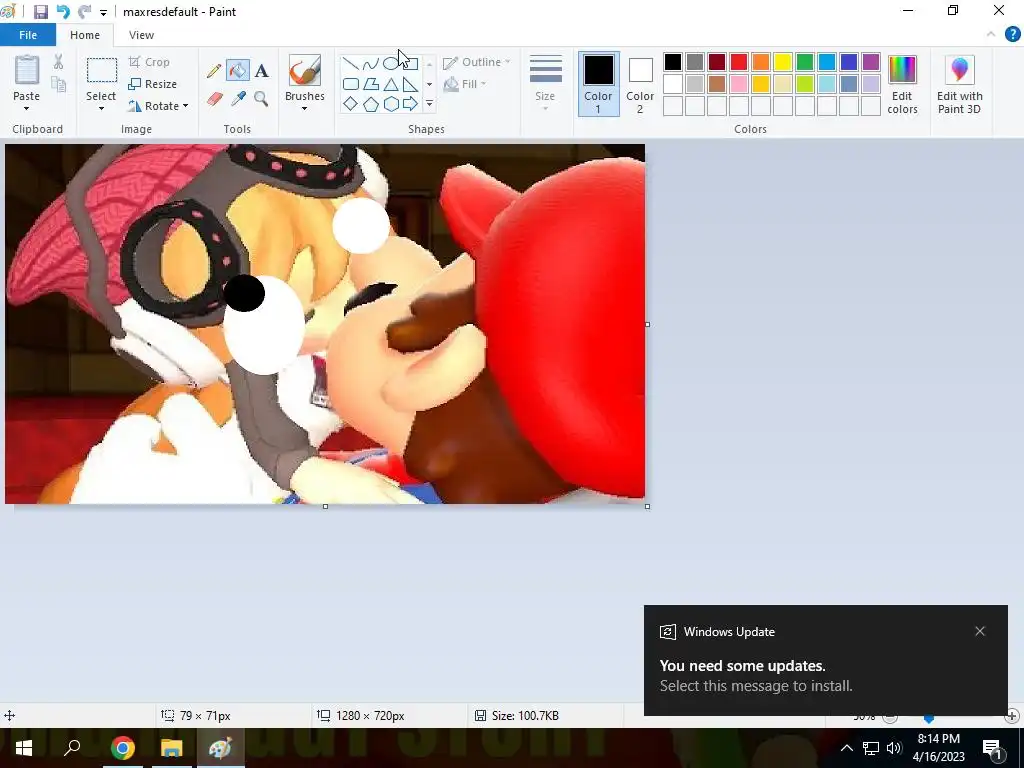
Task: Pick the pink (rose) color swatch
Action: pyautogui.click(x=739, y=84)
